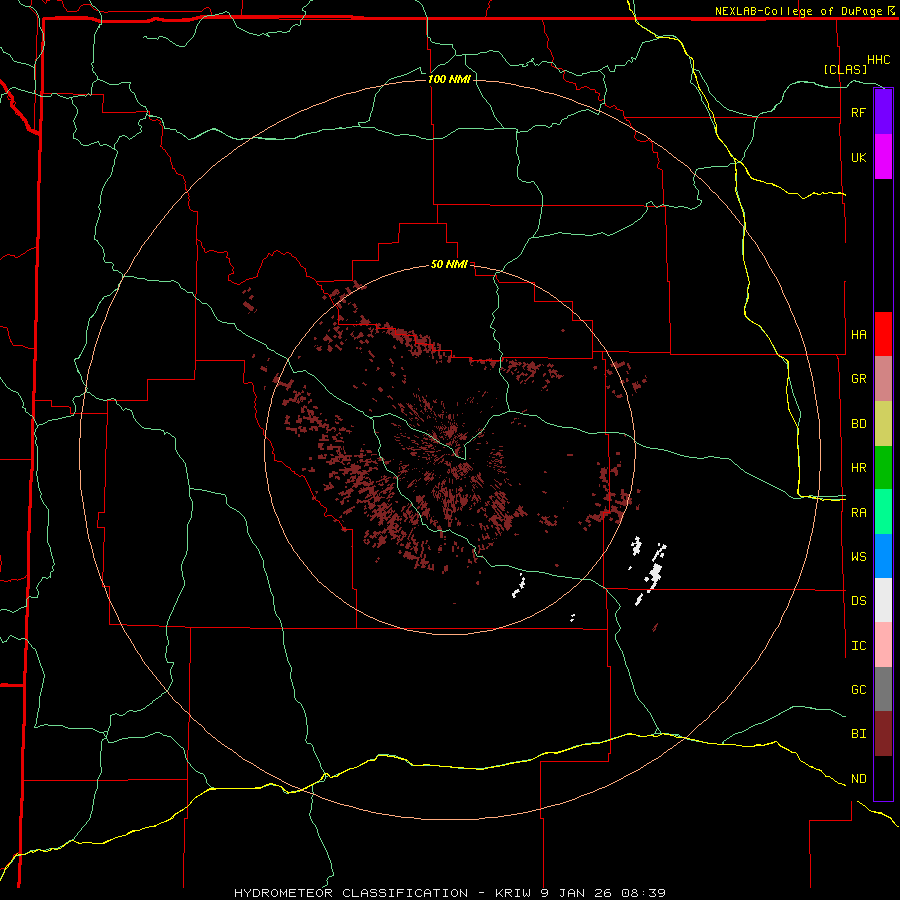Click the 9 JAN 26 date stamp

(577, 893)
